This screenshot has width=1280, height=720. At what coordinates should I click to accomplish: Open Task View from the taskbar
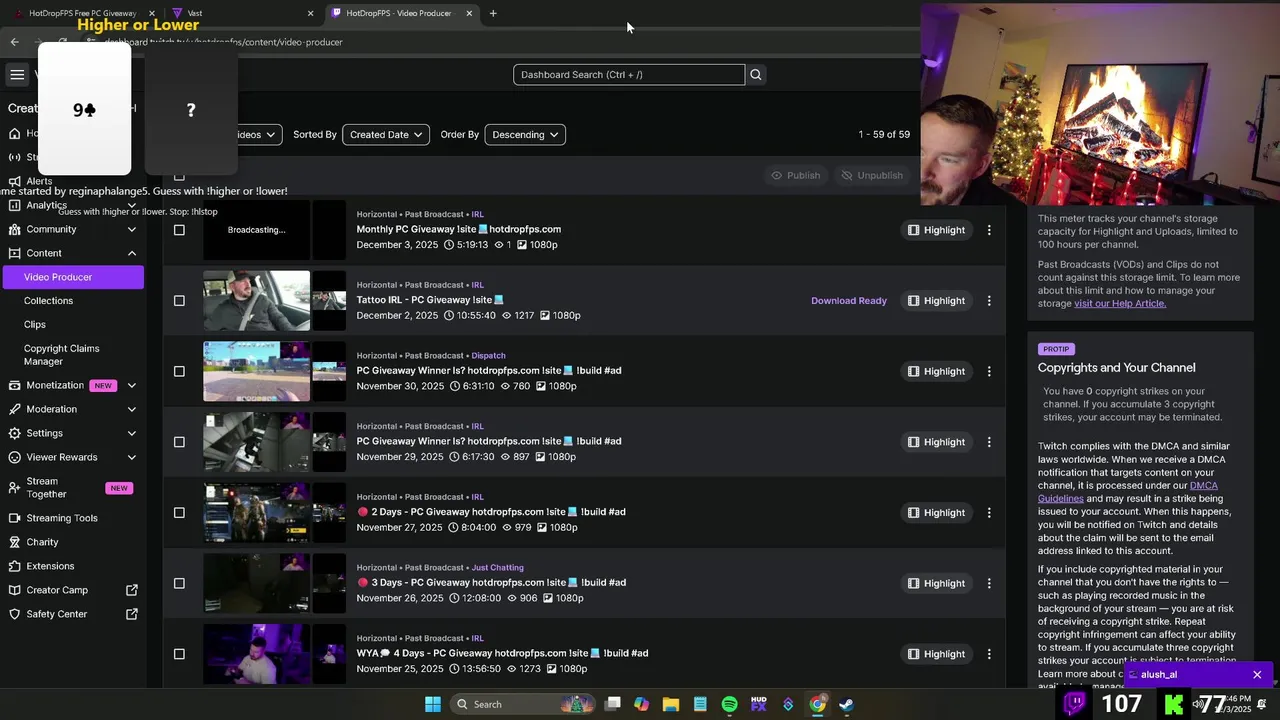(x=613, y=704)
